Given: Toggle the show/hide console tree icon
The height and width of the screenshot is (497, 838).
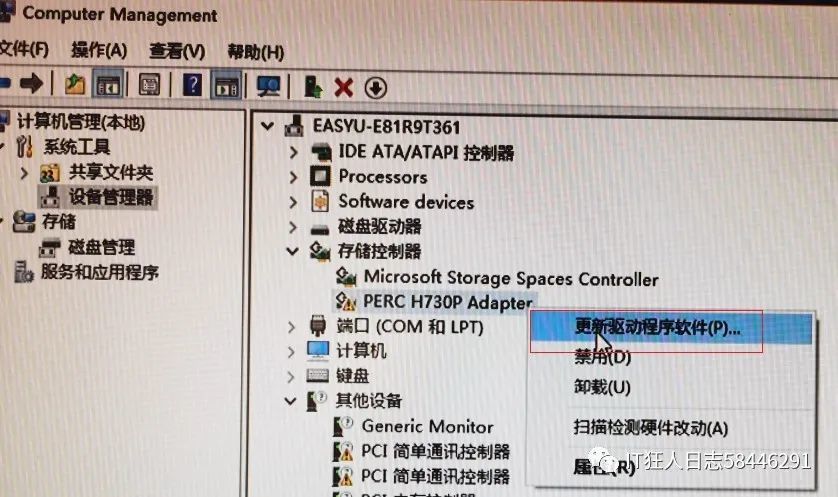Looking at the screenshot, I should tap(107, 84).
